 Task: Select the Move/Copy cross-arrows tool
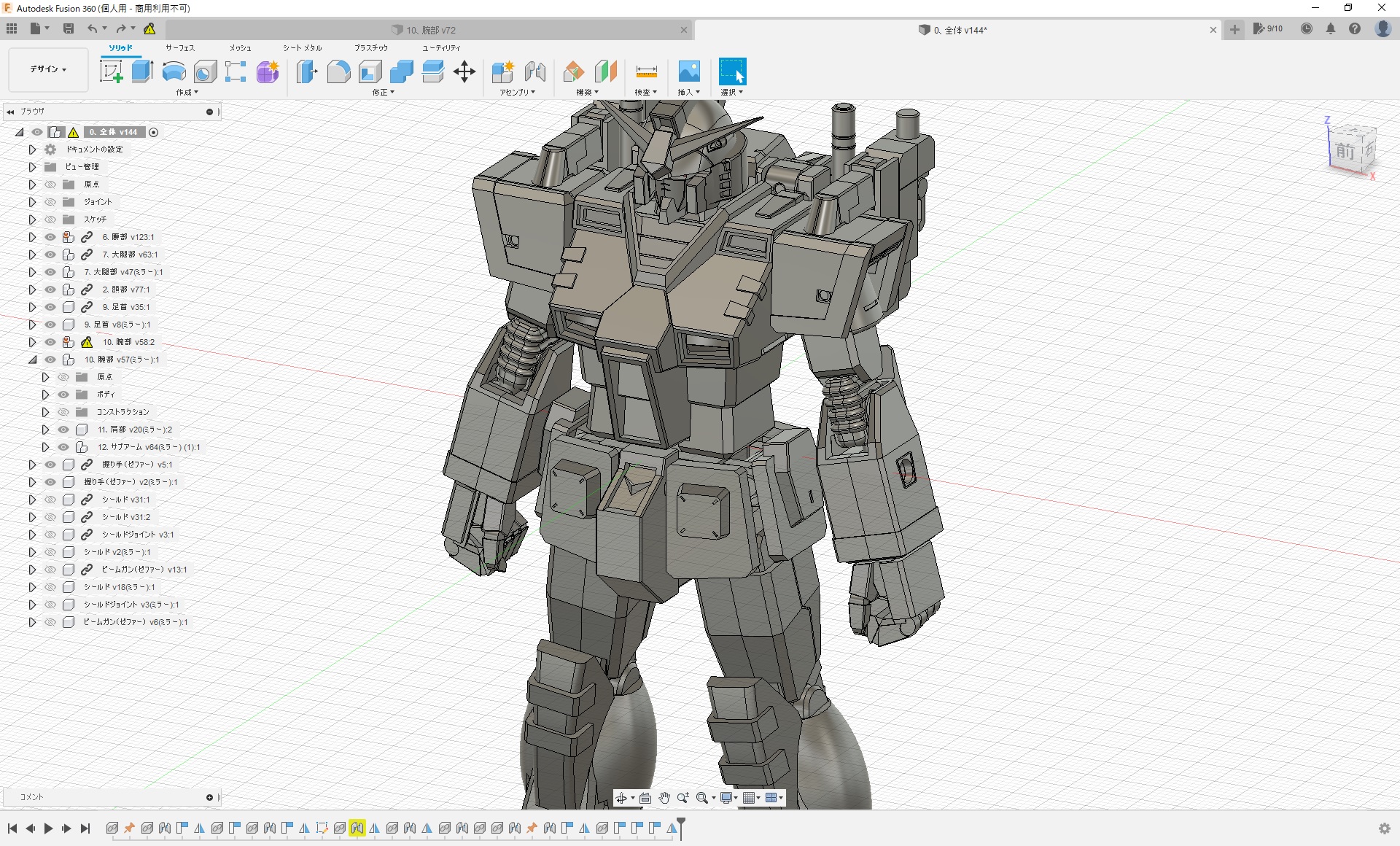[464, 71]
